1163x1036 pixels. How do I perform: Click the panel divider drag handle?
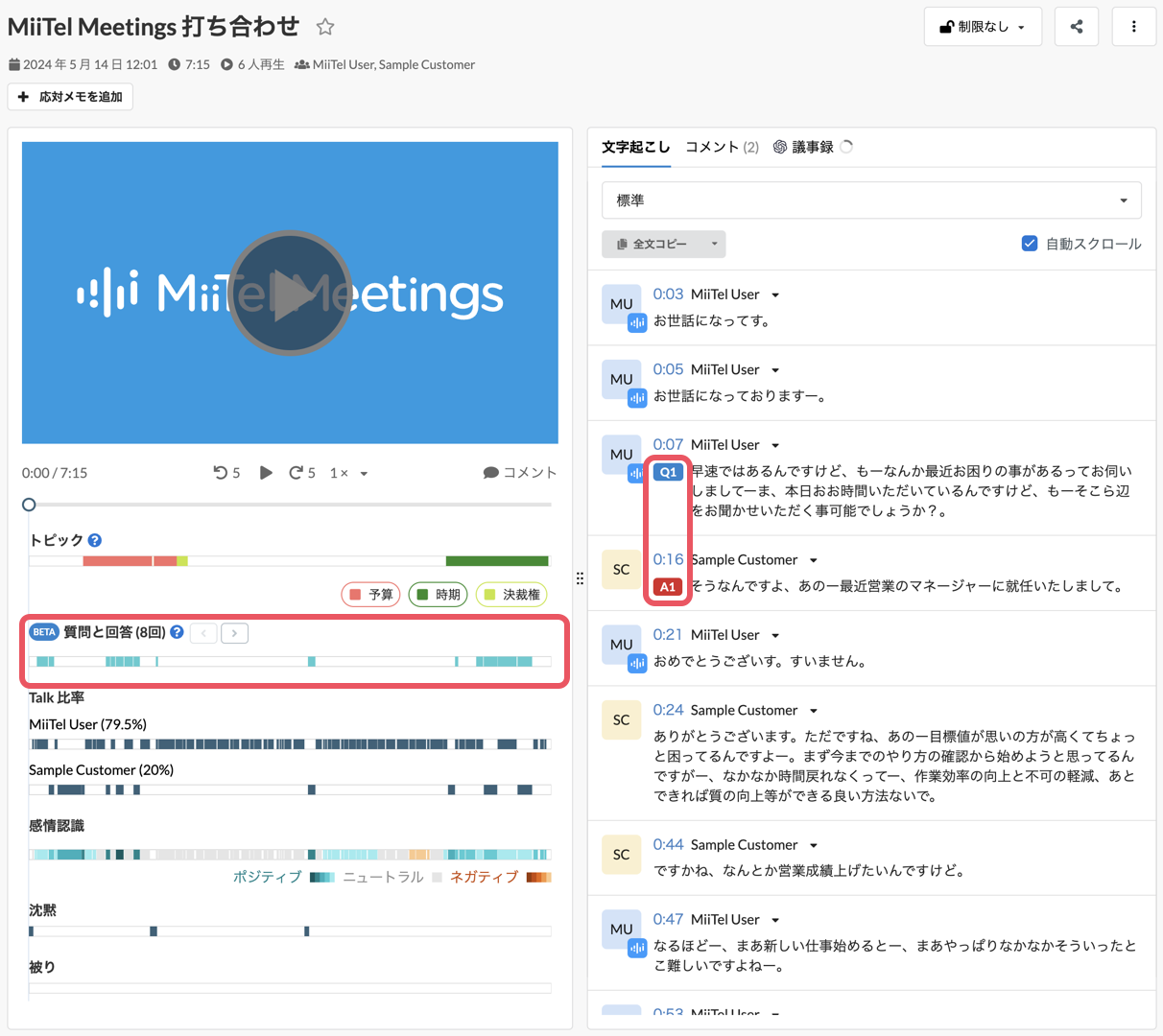[x=580, y=578]
